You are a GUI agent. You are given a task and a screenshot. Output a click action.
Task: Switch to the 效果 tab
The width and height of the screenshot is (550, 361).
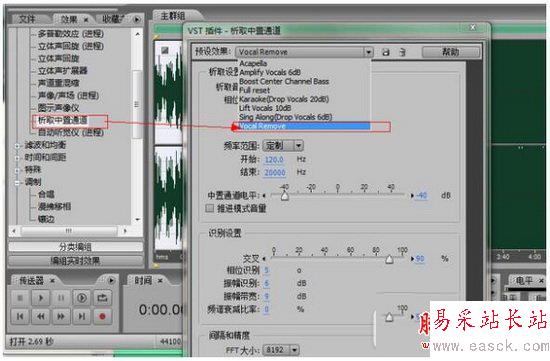[69, 20]
